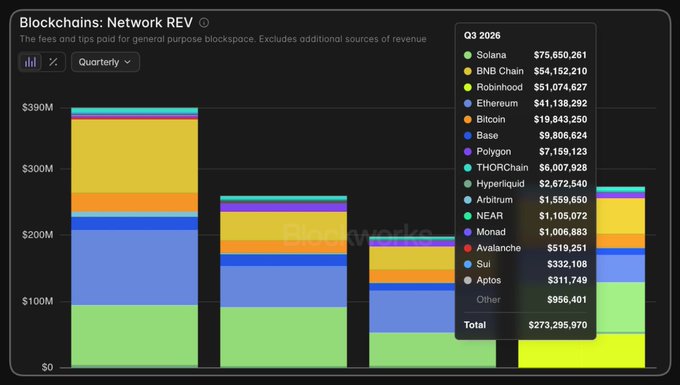
Task: Click the info icon beside Network REV
Action: 204,23
